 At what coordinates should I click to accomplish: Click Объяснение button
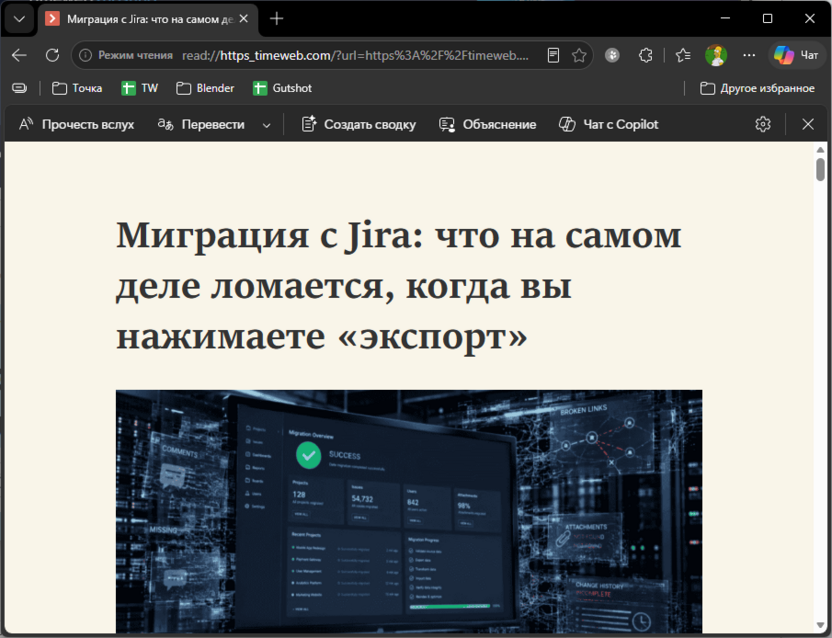coord(488,124)
